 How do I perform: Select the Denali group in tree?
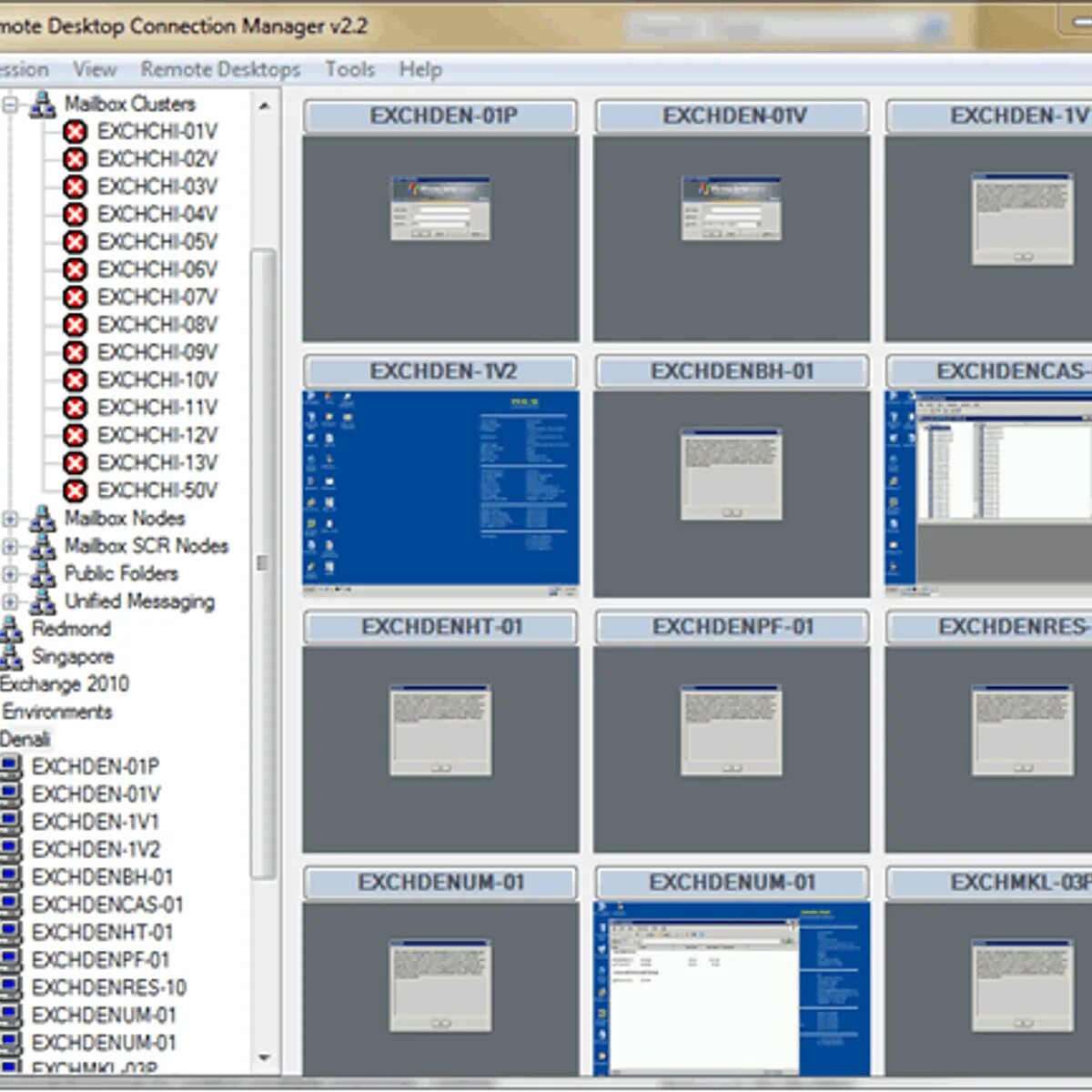point(25,740)
